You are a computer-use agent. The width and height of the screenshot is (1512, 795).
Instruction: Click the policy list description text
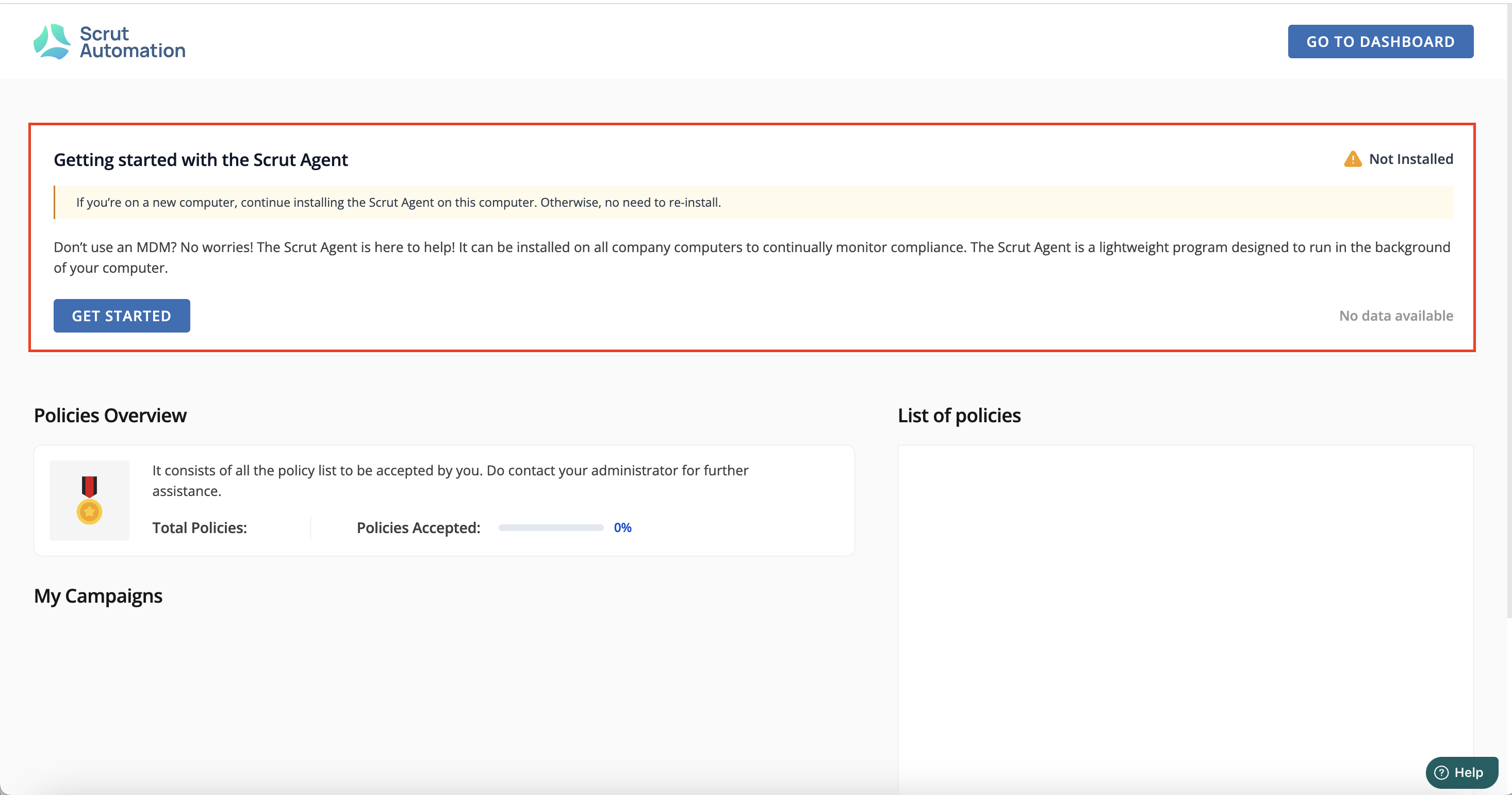(x=450, y=481)
